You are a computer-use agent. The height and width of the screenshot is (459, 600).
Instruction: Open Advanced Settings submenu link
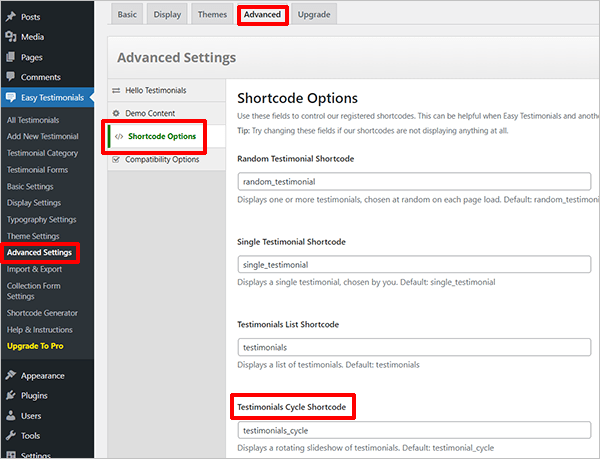pos(39,252)
